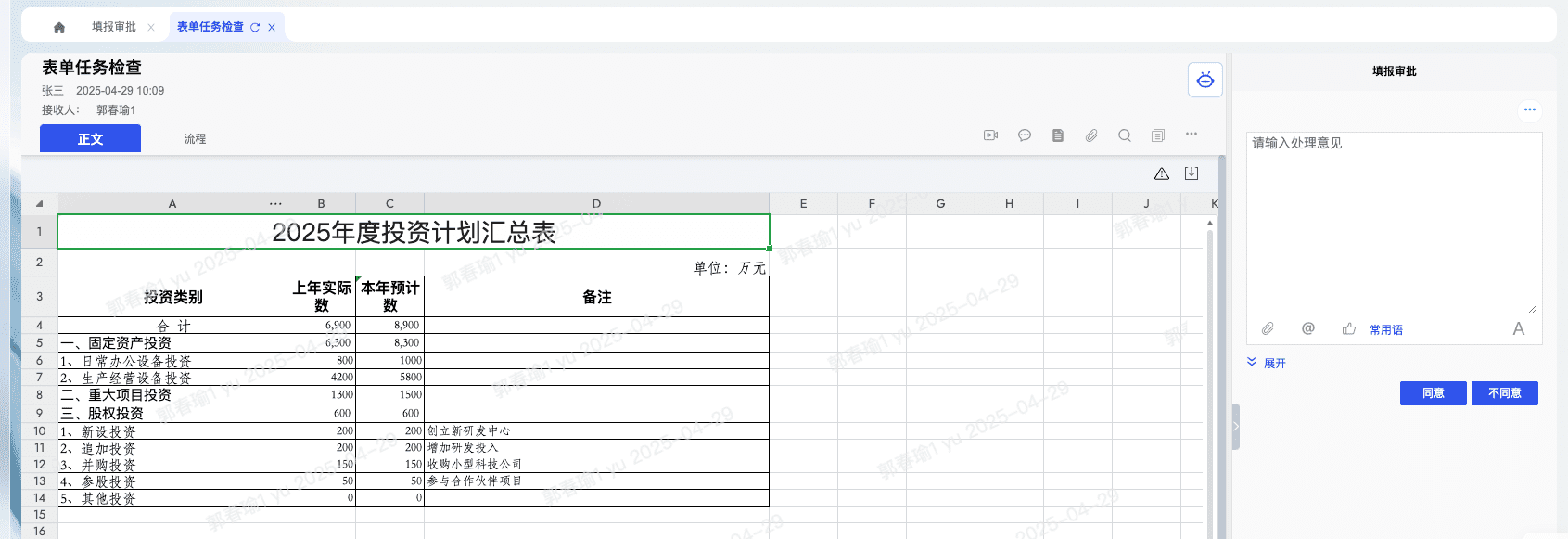Screen dimensions: 1568x539
Task: Open the 流程 tab
Action: (x=195, y=138)
